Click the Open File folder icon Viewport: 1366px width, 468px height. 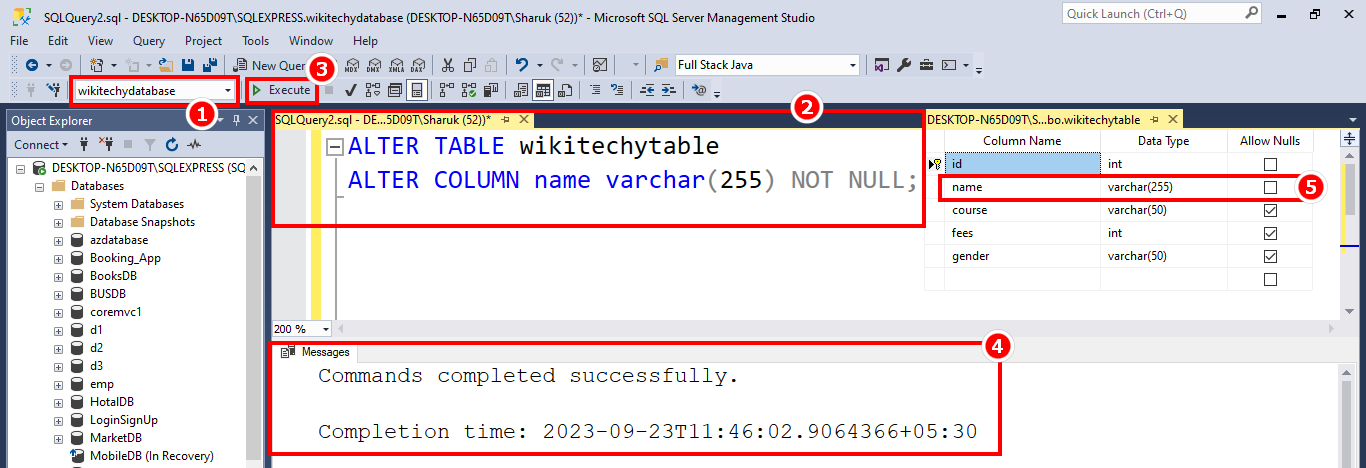coord(166,65)
